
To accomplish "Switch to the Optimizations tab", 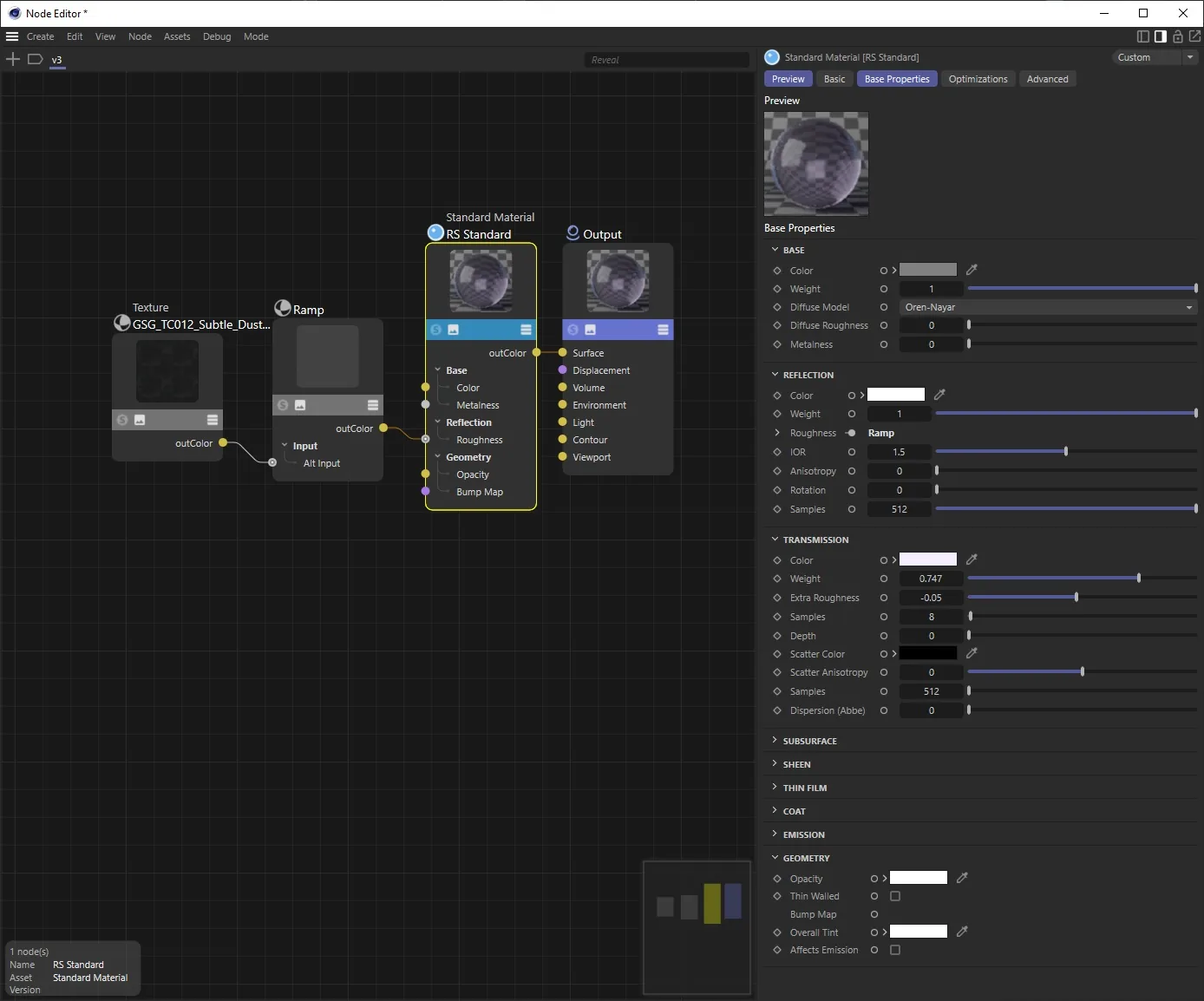I will (x=978, y=79).
